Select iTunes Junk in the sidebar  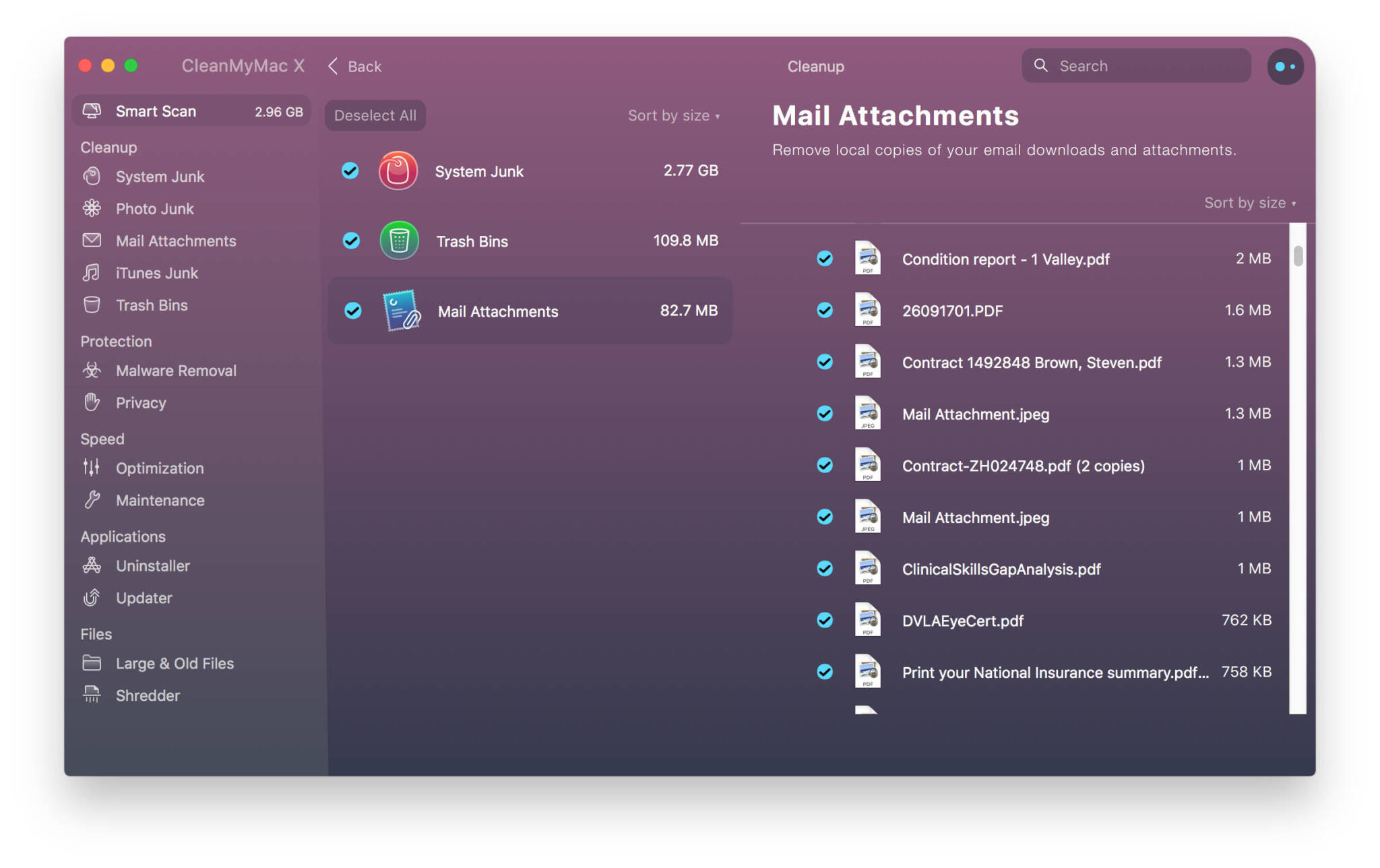tap(157, 273)
